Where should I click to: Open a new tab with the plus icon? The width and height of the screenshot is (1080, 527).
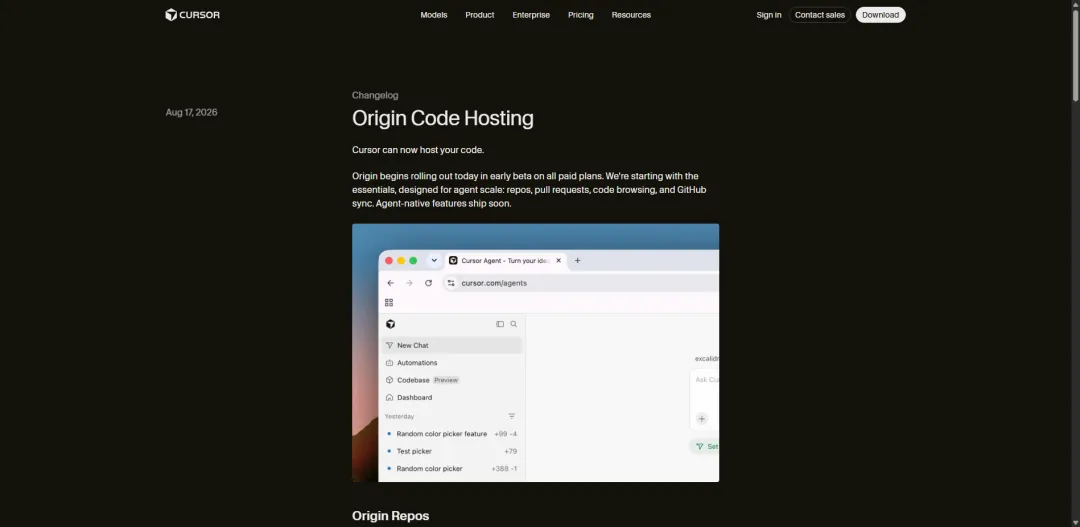578,260
